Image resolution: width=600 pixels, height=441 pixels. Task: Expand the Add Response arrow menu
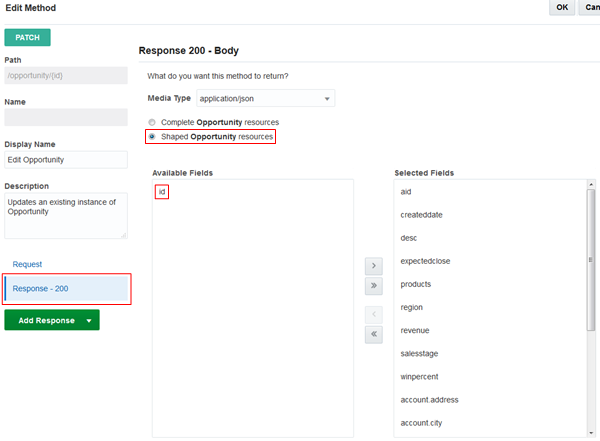point(89,320)
